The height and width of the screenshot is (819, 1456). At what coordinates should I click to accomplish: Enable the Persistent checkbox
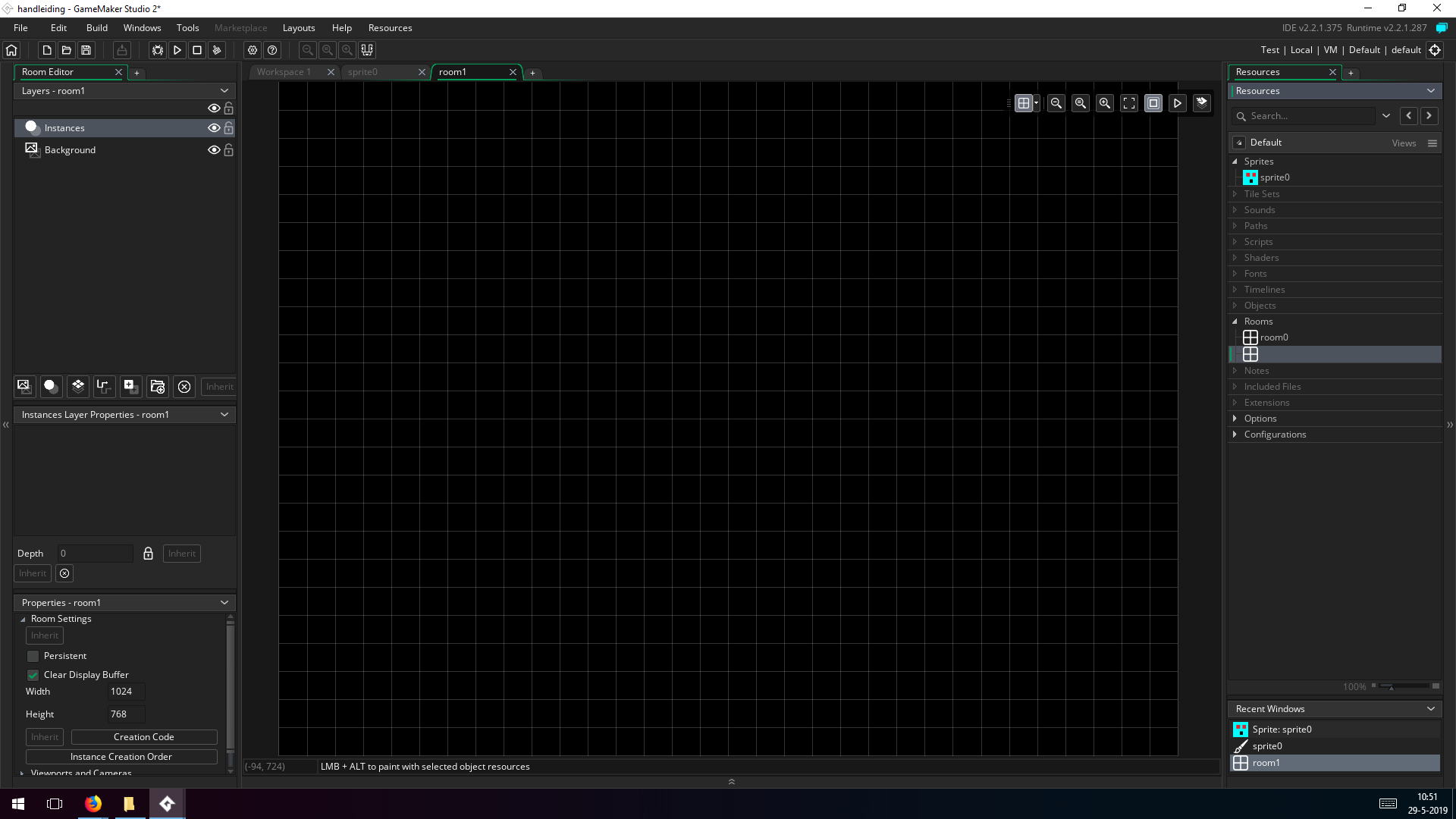(x=33, y=656)
